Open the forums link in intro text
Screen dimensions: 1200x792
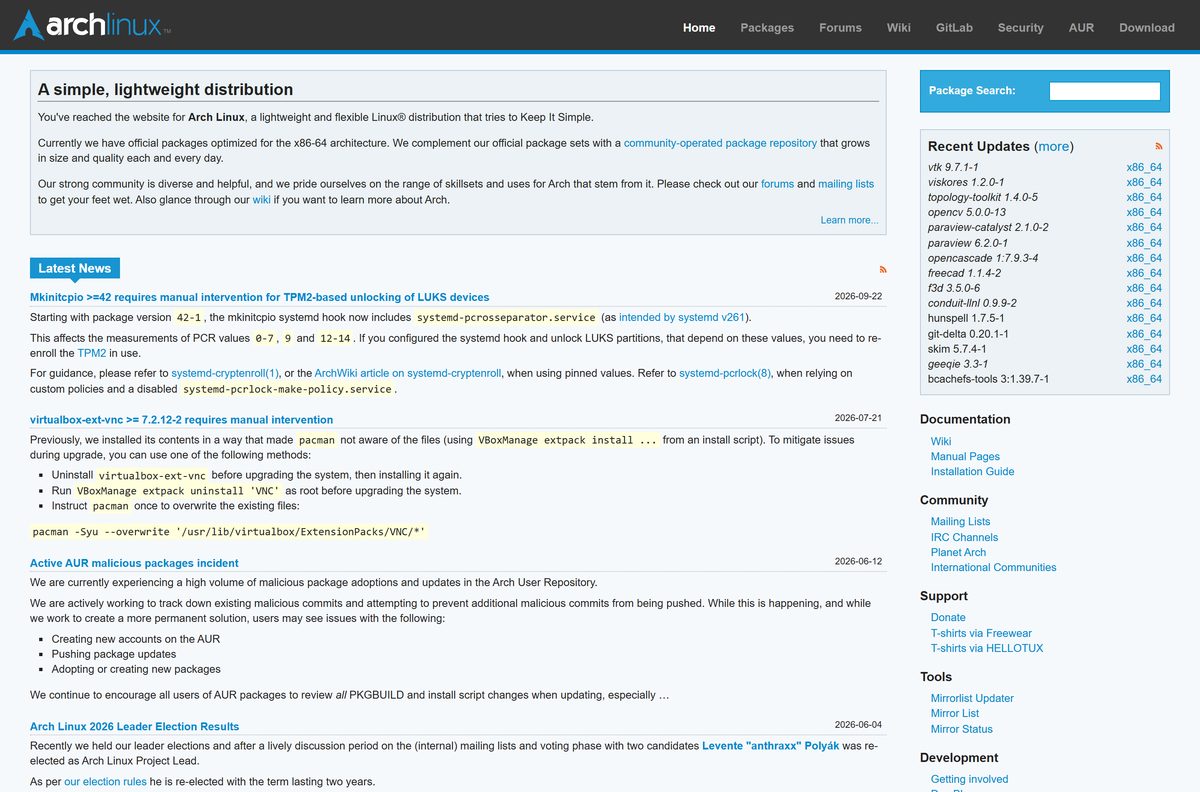pyautogui.click(x=777, y=184)
